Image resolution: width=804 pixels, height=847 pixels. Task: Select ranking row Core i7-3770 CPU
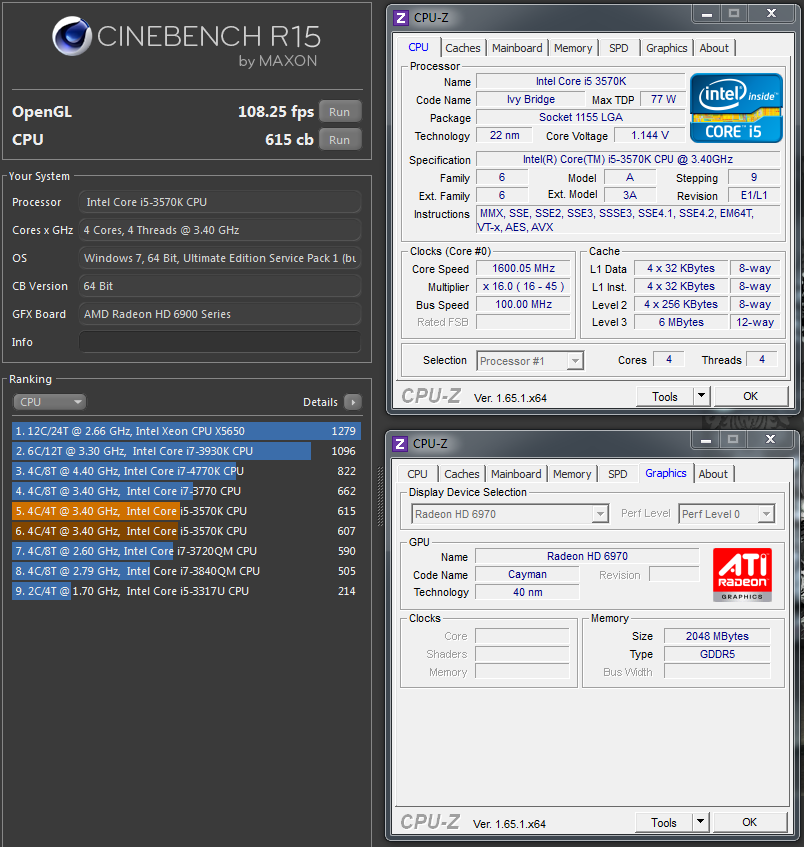(x=186, y=491)
